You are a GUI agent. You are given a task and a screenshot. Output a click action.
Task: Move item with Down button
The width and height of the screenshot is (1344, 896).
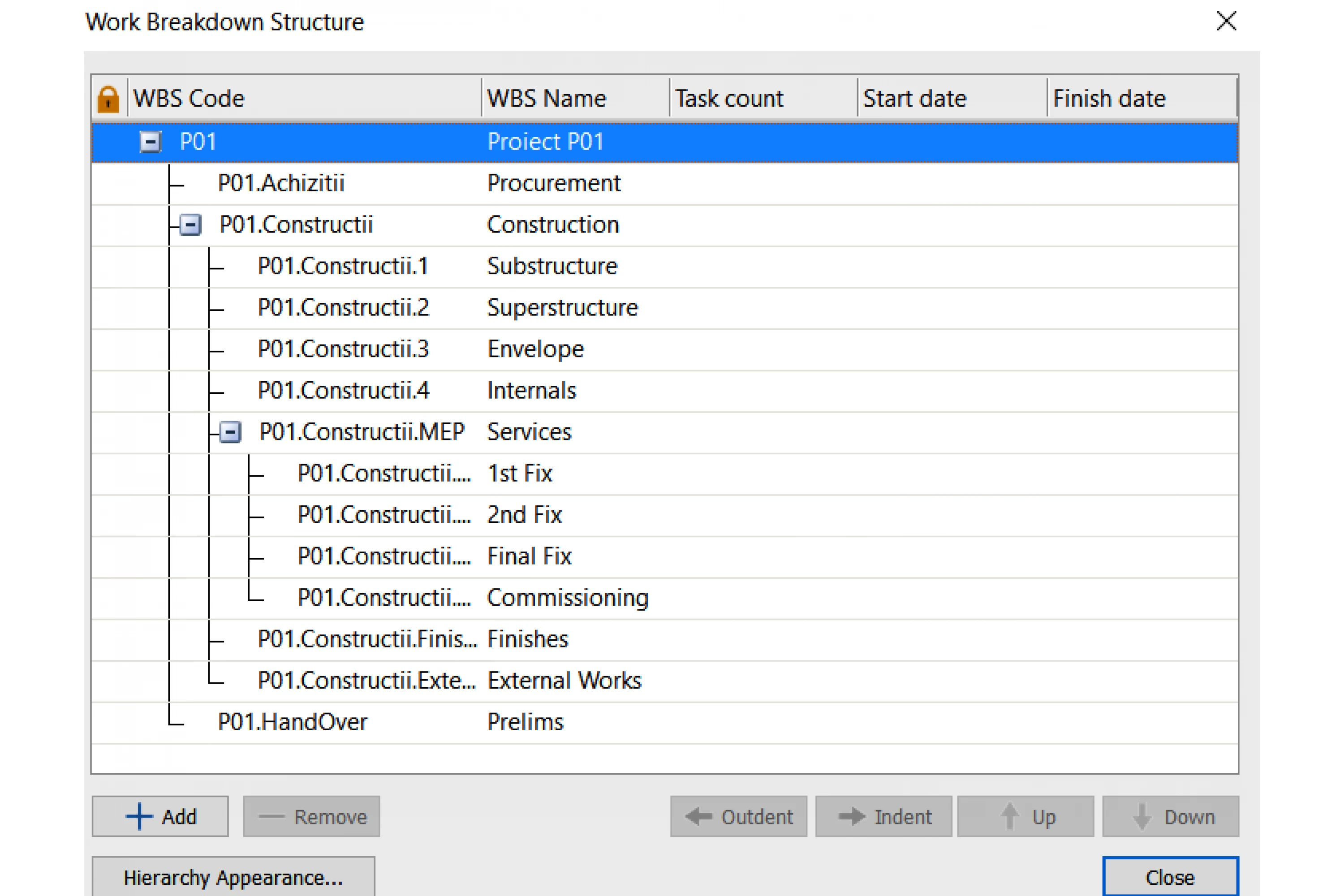[x=1171, y=817]
